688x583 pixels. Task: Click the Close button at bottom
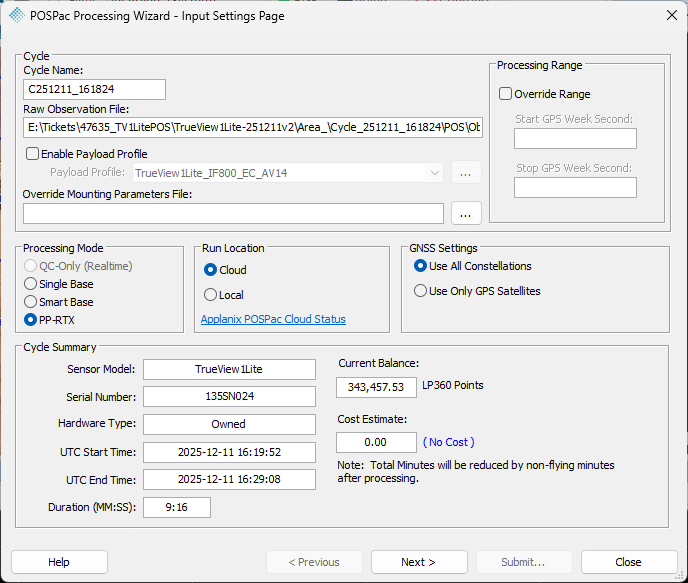pyautogui.click(x=629, y=562)
